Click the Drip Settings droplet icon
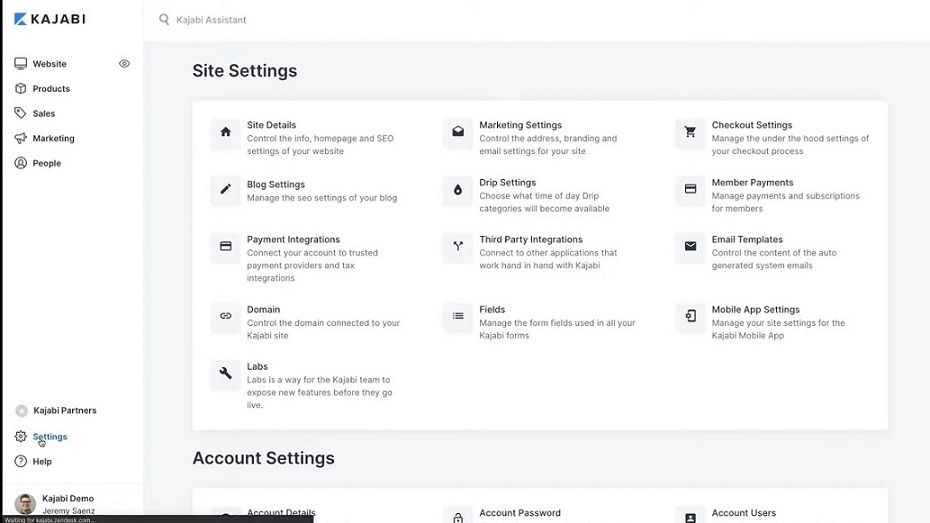This screenshot has width=930, height=523. click(x=458, y=190)
